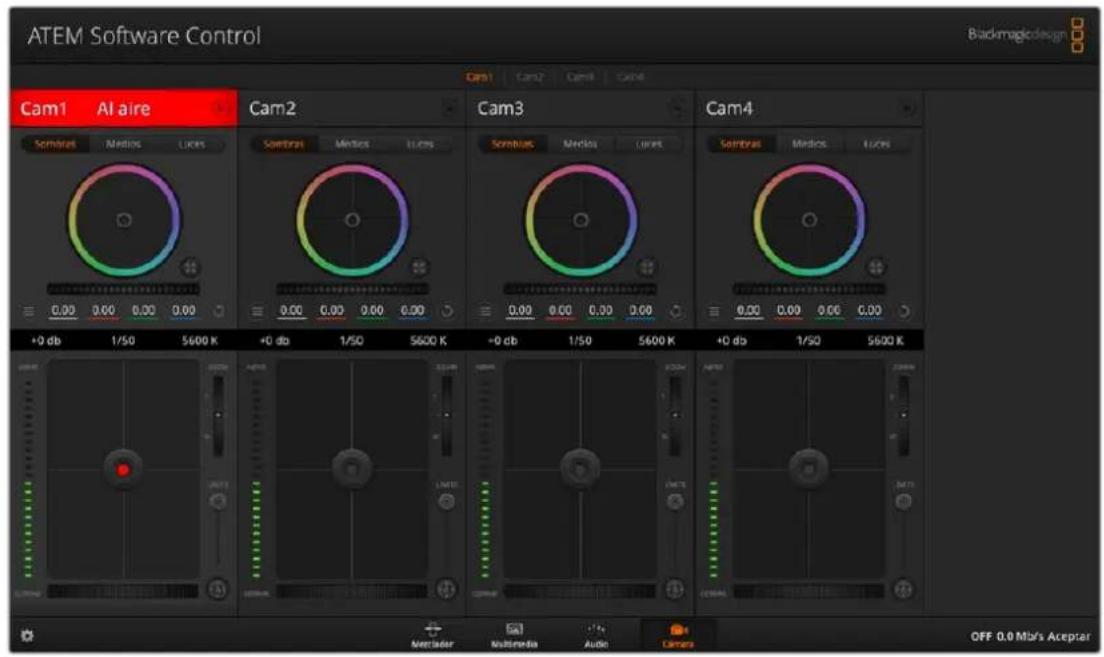The height and width of the screenshot is (657, 1104).
Task: Select the Cámara page tab
Action: (x=678, y=635)
